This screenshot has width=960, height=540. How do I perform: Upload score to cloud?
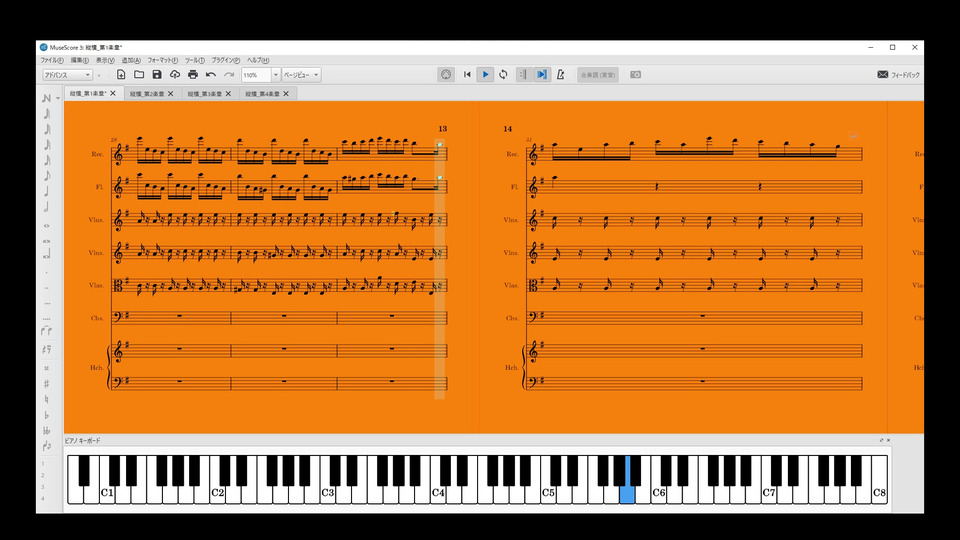(x=175, y=75)
